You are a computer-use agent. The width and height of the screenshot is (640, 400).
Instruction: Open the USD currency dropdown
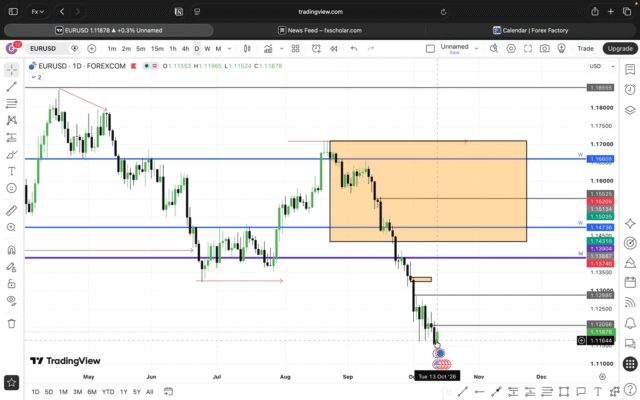(x=602, y=66)
